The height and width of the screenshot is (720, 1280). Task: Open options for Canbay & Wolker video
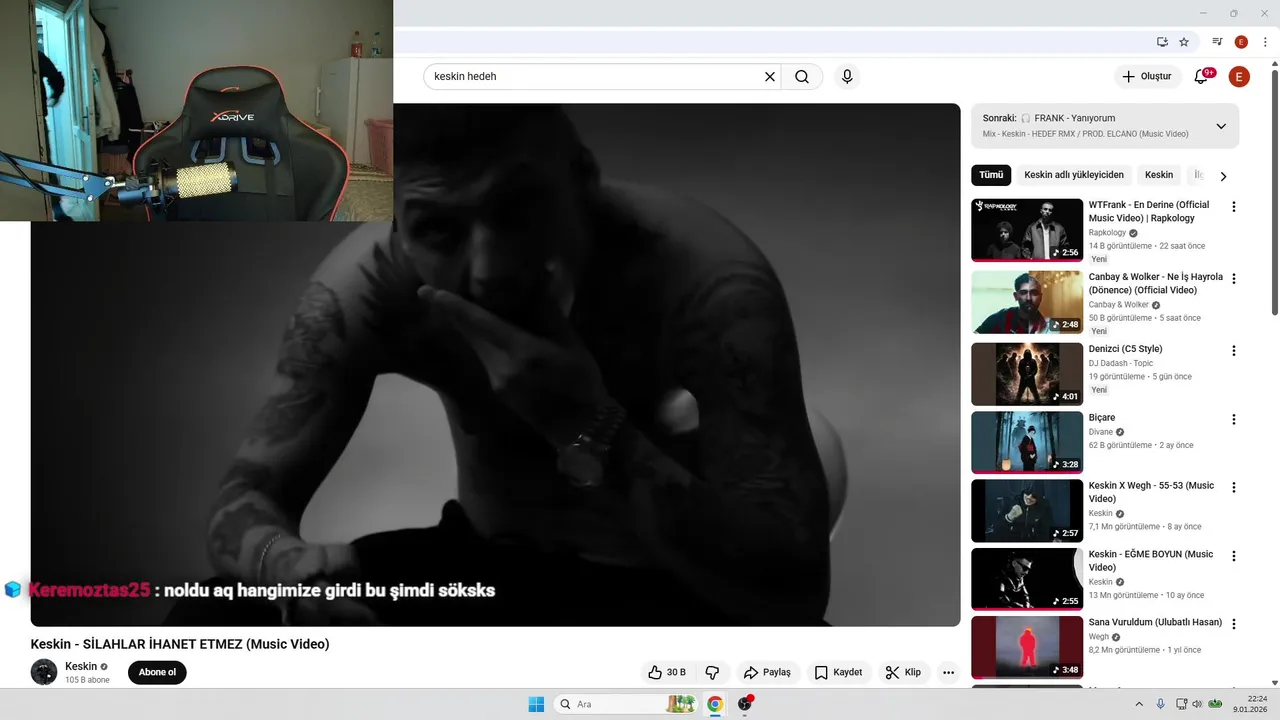(1233, 279)
